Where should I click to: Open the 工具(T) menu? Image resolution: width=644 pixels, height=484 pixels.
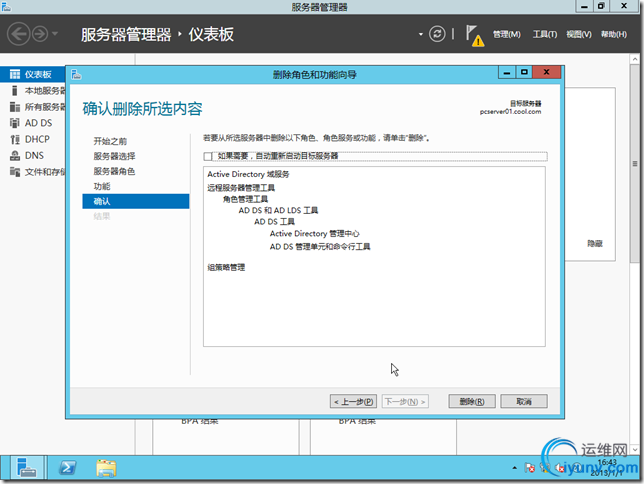click(x=545, y=35)
